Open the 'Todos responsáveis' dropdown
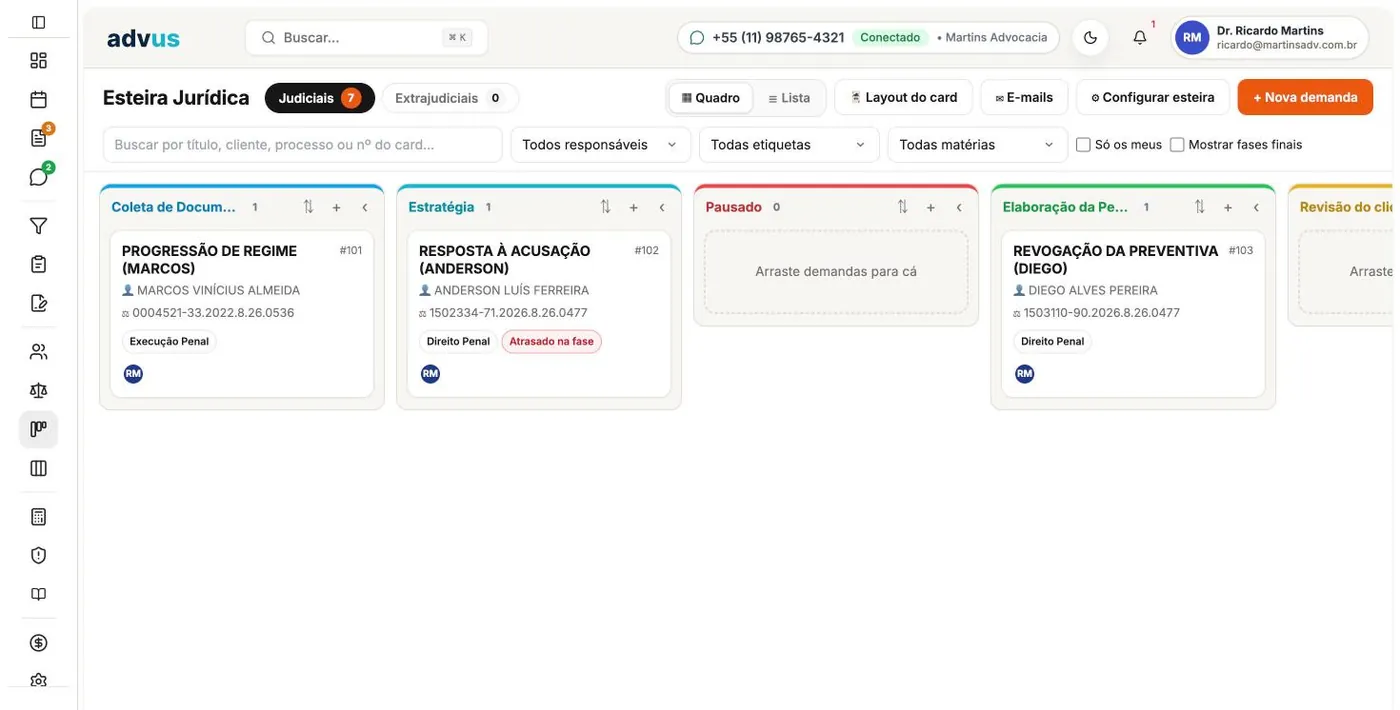 tap(600, 145)
